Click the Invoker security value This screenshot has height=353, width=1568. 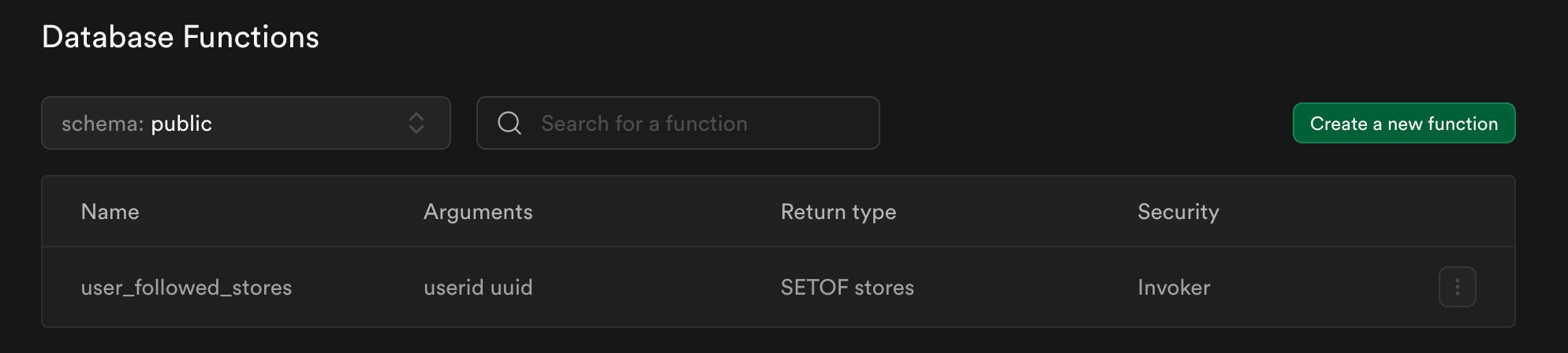click(x=1174, y=288)
